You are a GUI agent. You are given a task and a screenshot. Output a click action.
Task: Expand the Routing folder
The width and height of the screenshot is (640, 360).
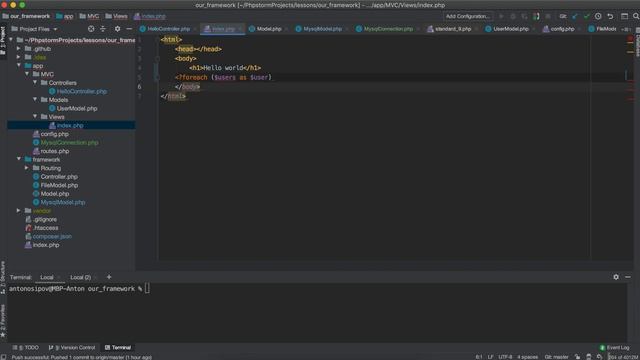27,168
